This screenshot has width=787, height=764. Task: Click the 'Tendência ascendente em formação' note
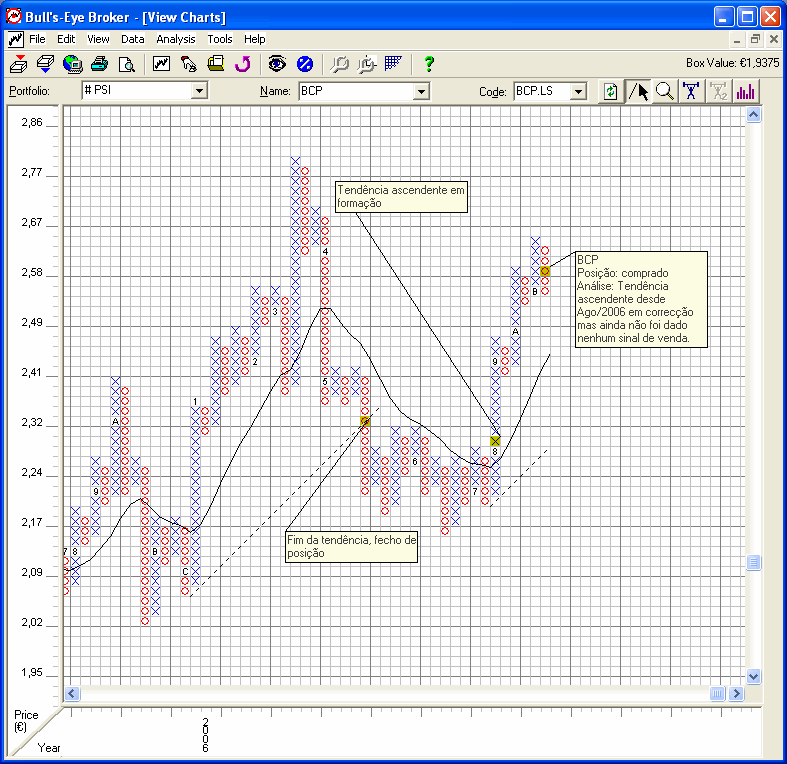coord(400,196)
